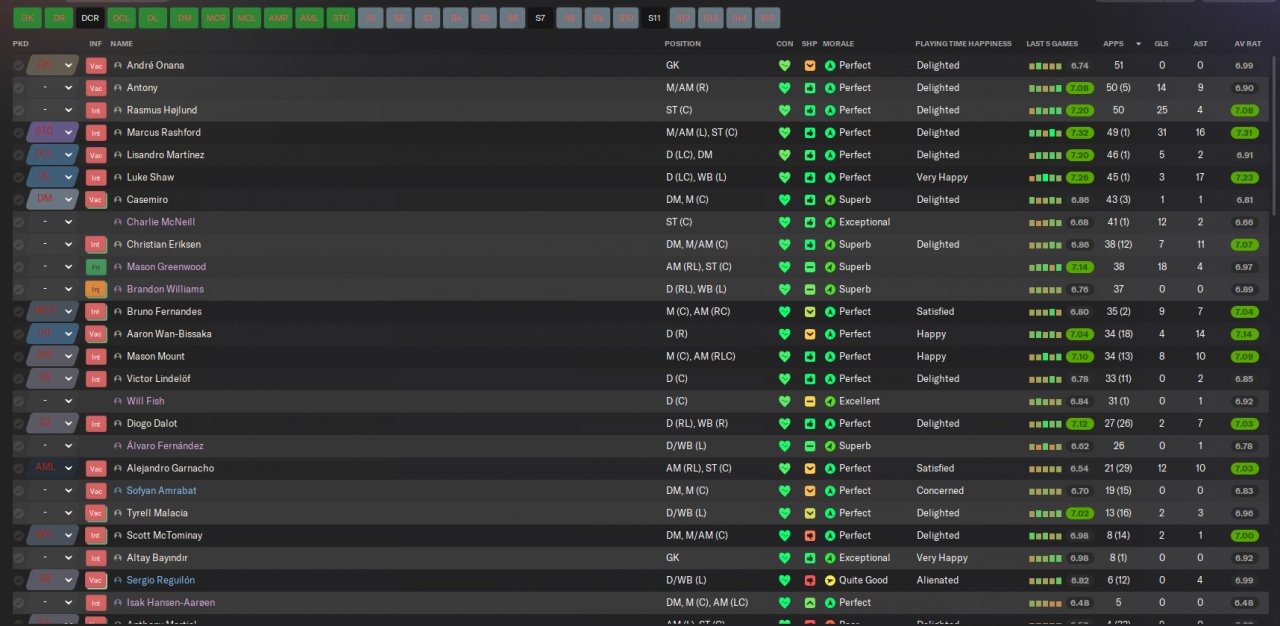Click Luke Shaw's last 5 games form bars
The image size is (1280, 626).
coord(1046,177)
